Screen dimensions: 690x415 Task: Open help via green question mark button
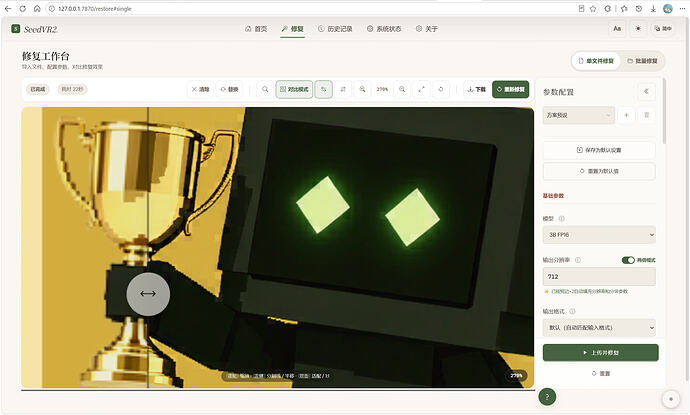(x=547, y=397)
